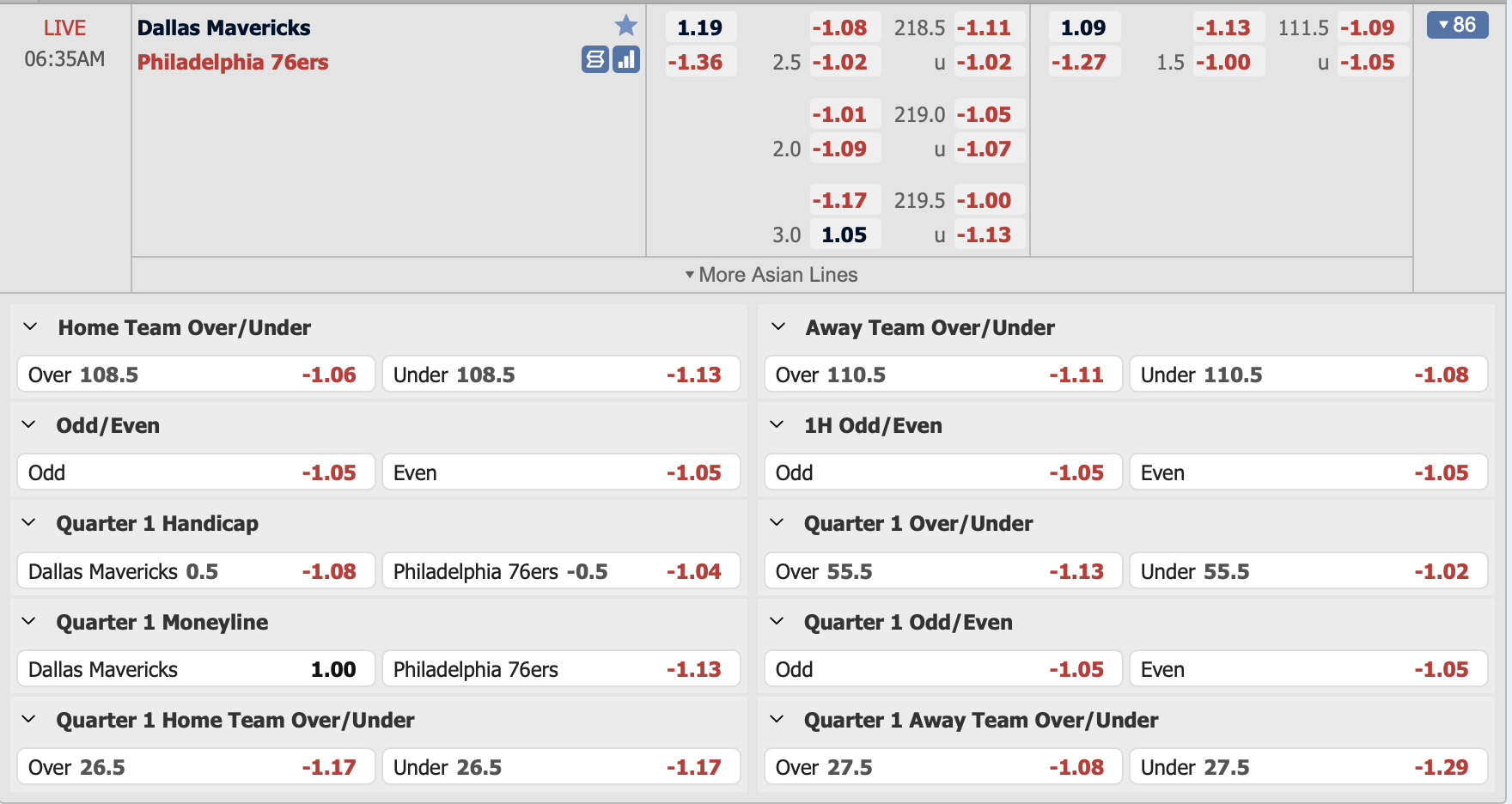Collapse the Quarter 1 Odd/Even section chevron
The height and width of the screenshot is (804, 1512).
point(777,622)
